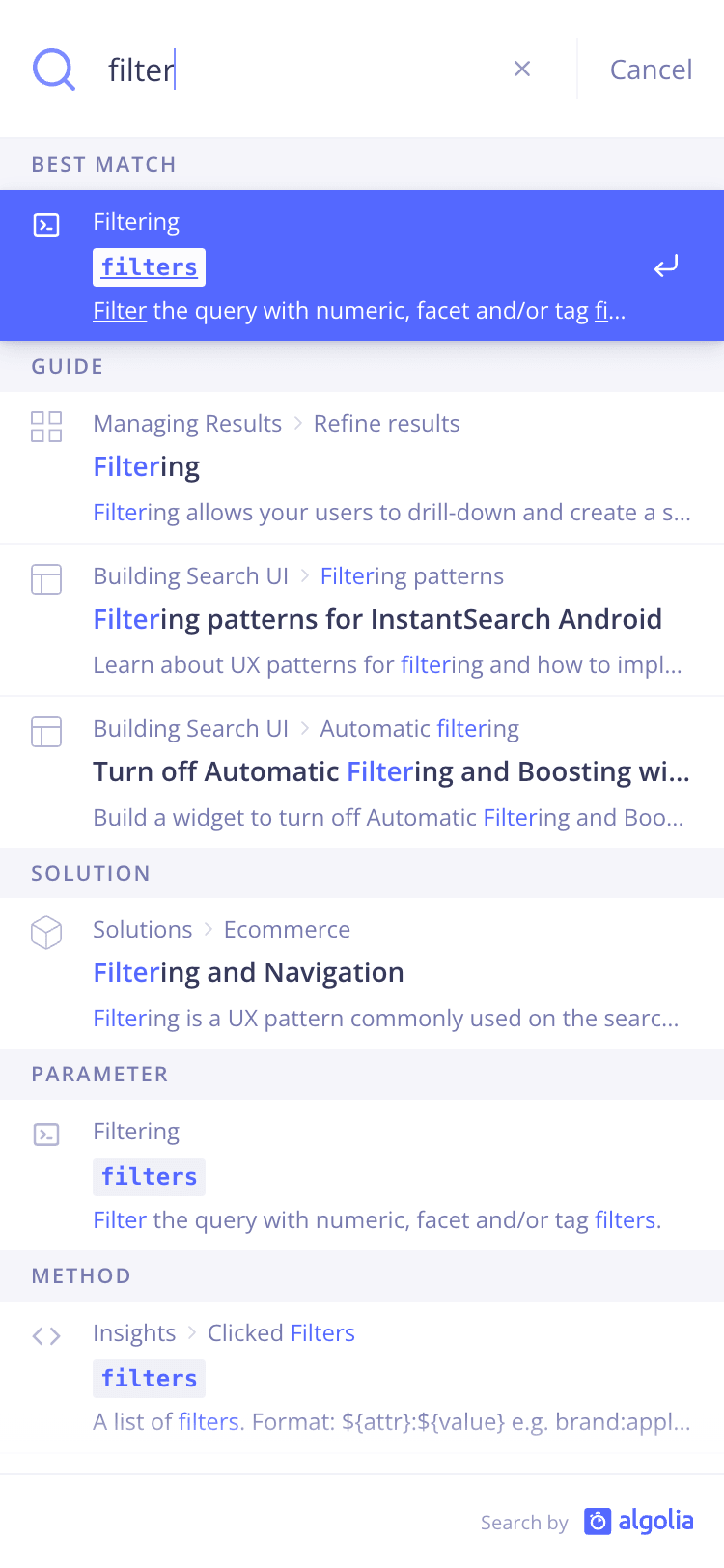Clear the search query with the X
The image size is (724, 1568).
tap(522, 69)
